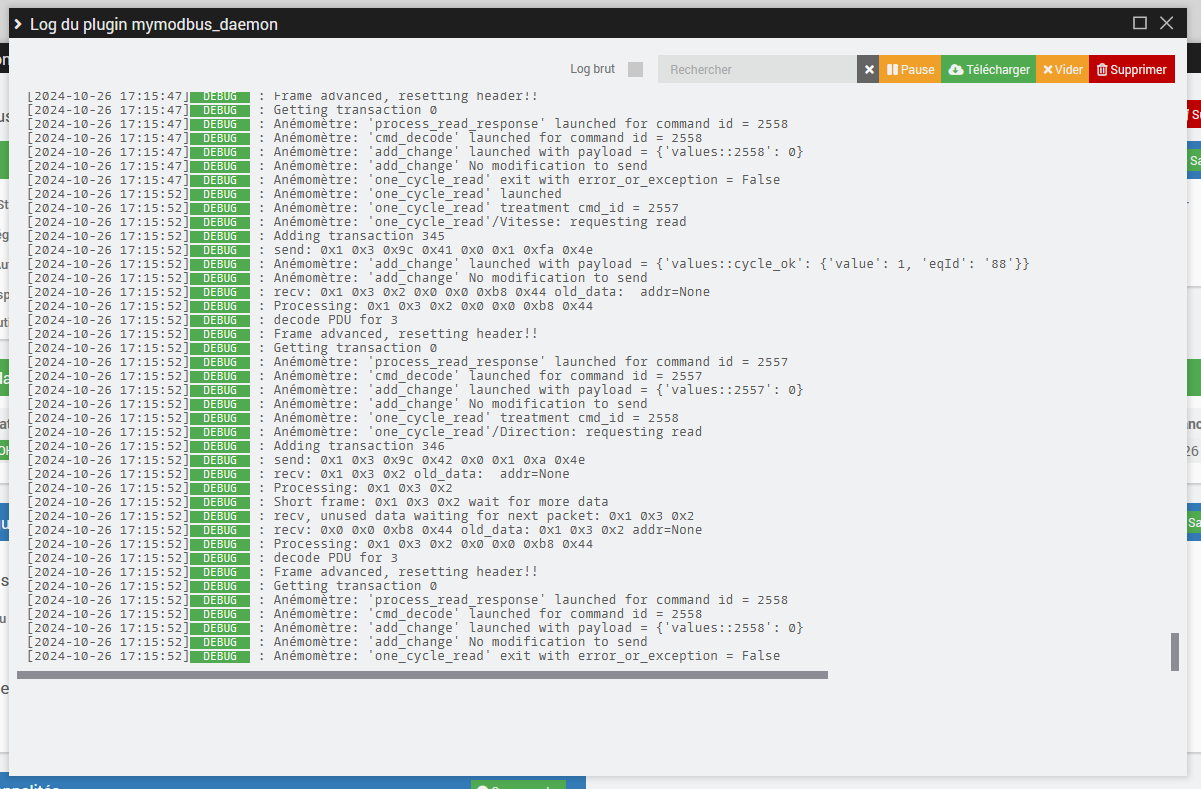Click the pause icon on the Pause button
Screen dimensions: 1201x789
[892, 70]
